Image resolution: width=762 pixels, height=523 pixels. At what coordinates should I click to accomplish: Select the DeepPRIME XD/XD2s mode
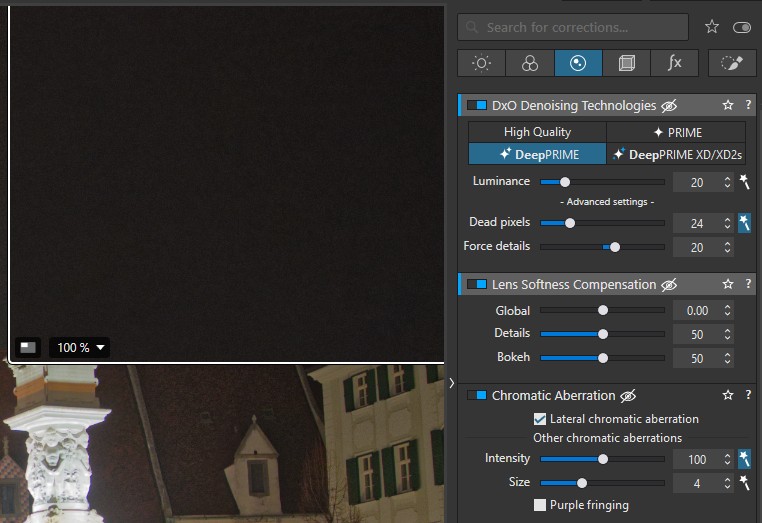(676, 155)
